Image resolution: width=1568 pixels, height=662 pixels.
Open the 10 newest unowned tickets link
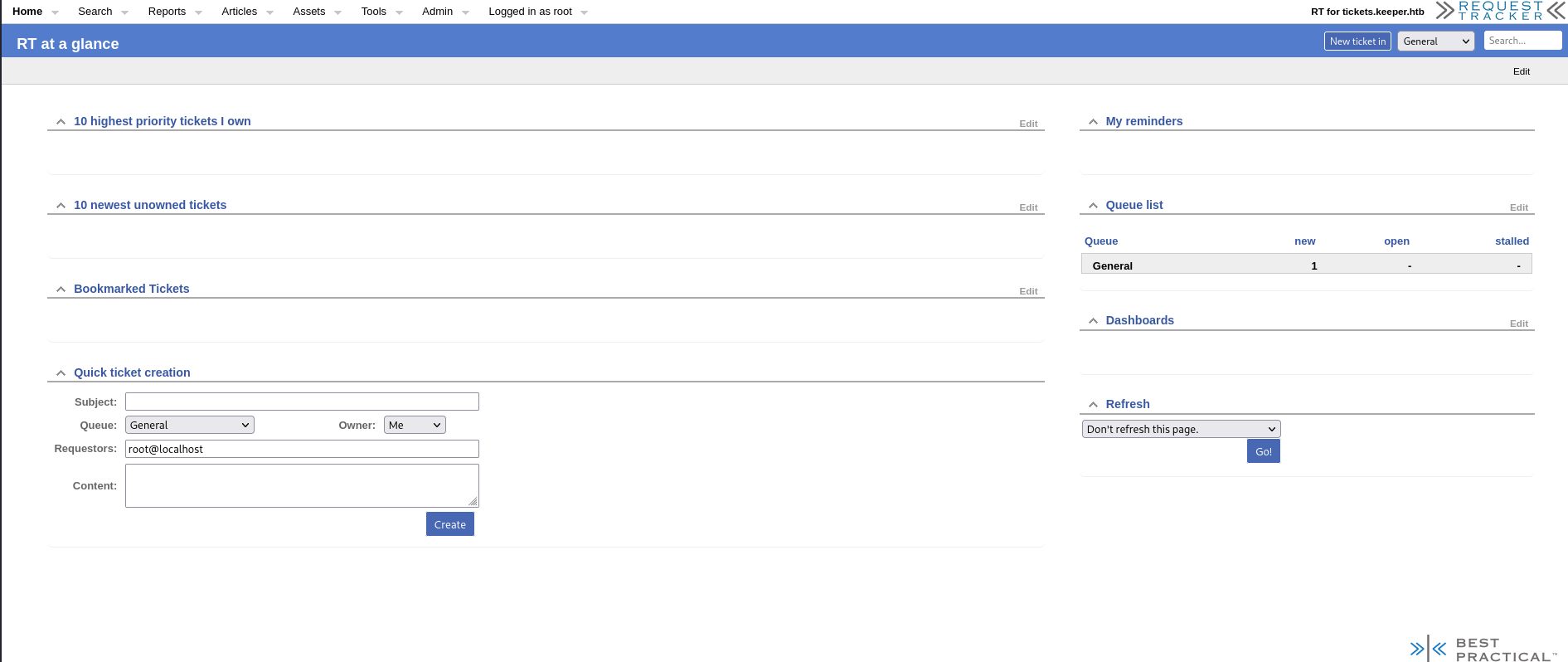150,205
